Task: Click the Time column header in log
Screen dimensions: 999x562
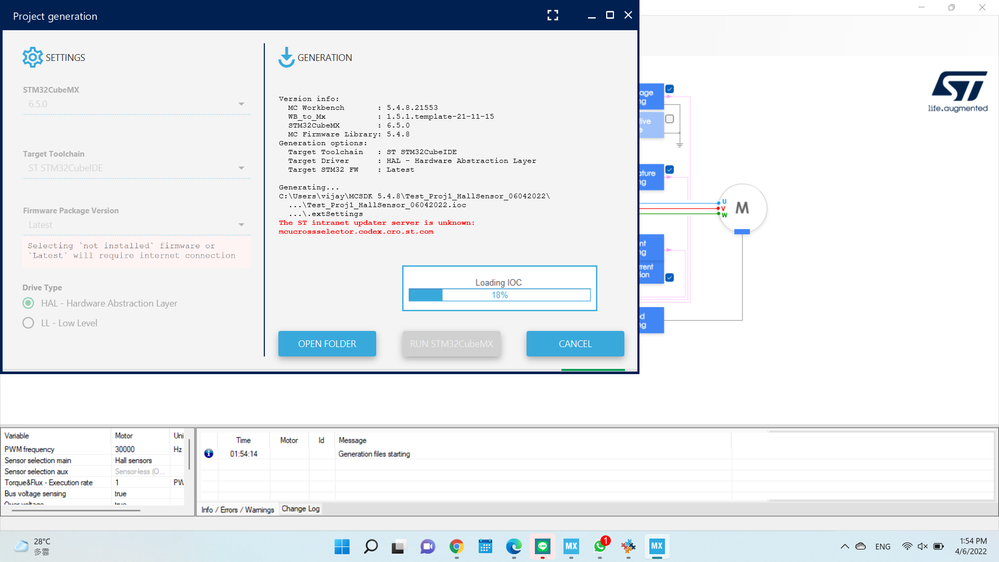Action: [243, 440]
